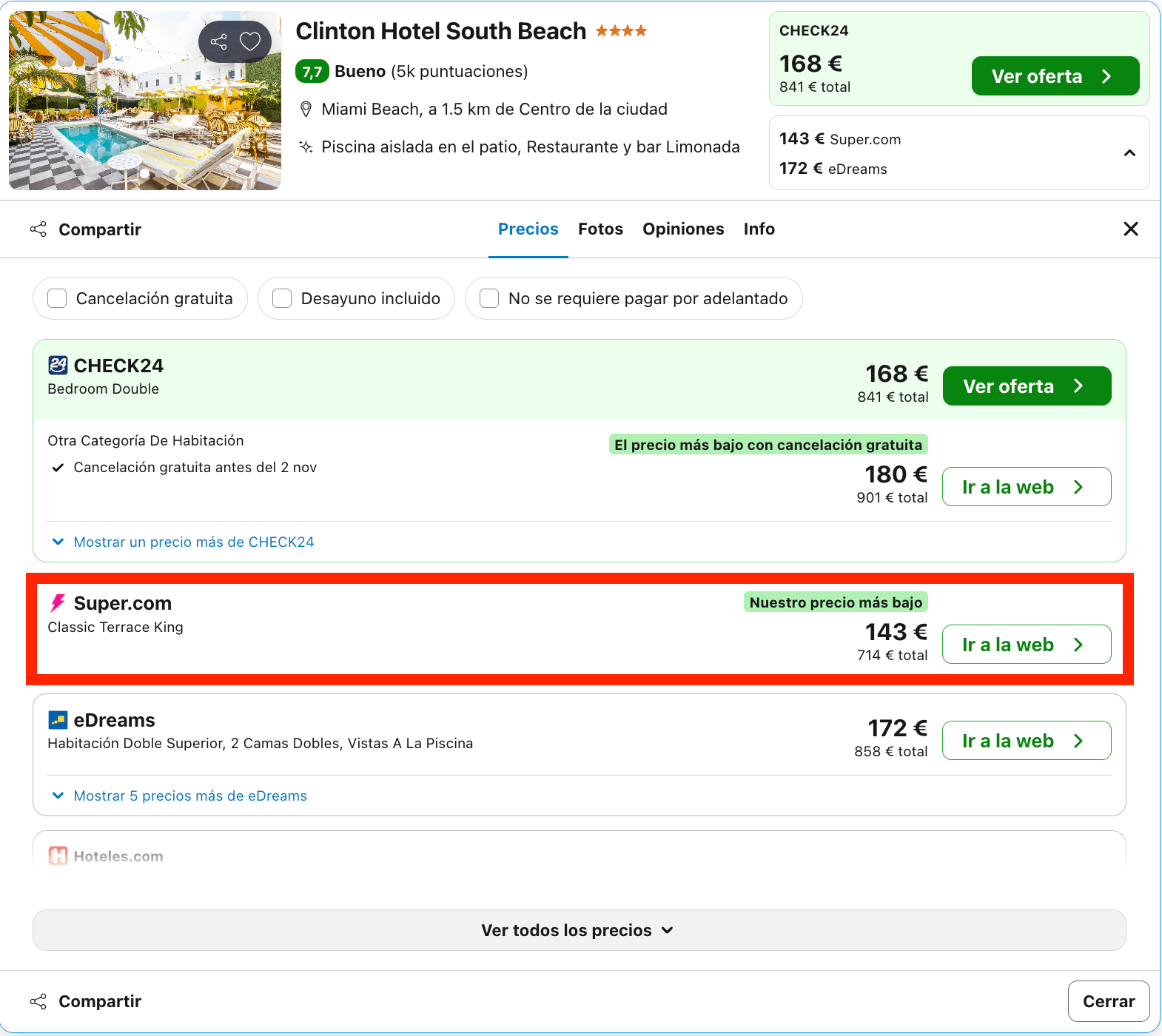Click the Hoteles.com provider name
Screen dimensions: 1162x1036
coord(118,856)
